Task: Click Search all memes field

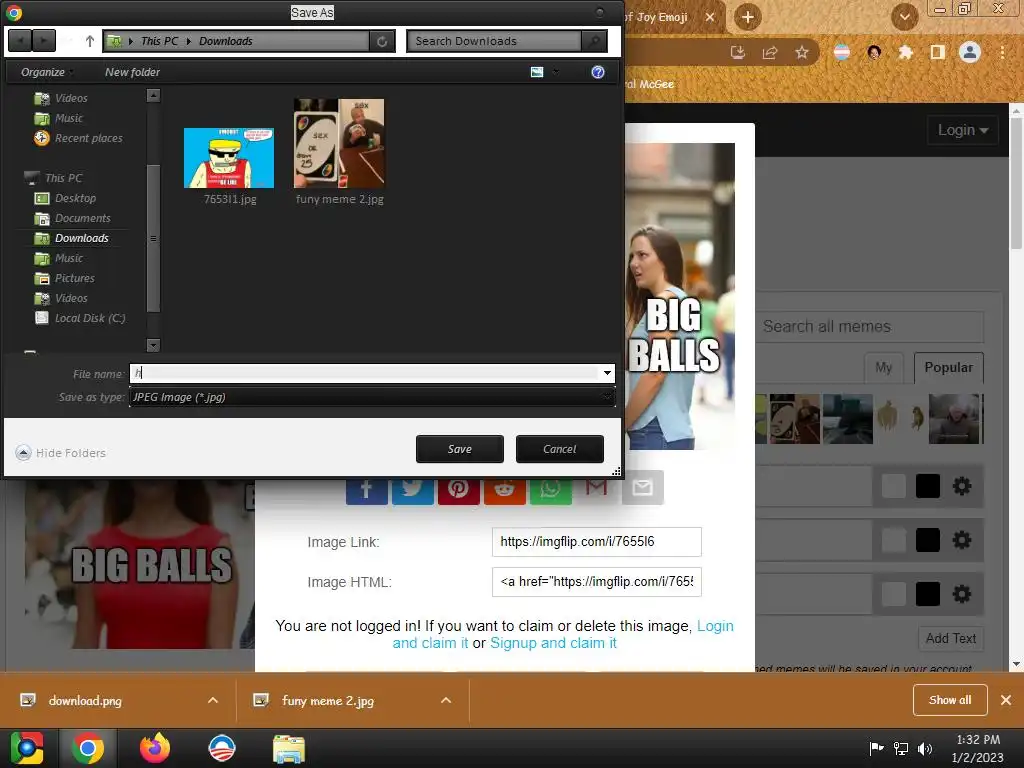Action: [x=869, y=326]
